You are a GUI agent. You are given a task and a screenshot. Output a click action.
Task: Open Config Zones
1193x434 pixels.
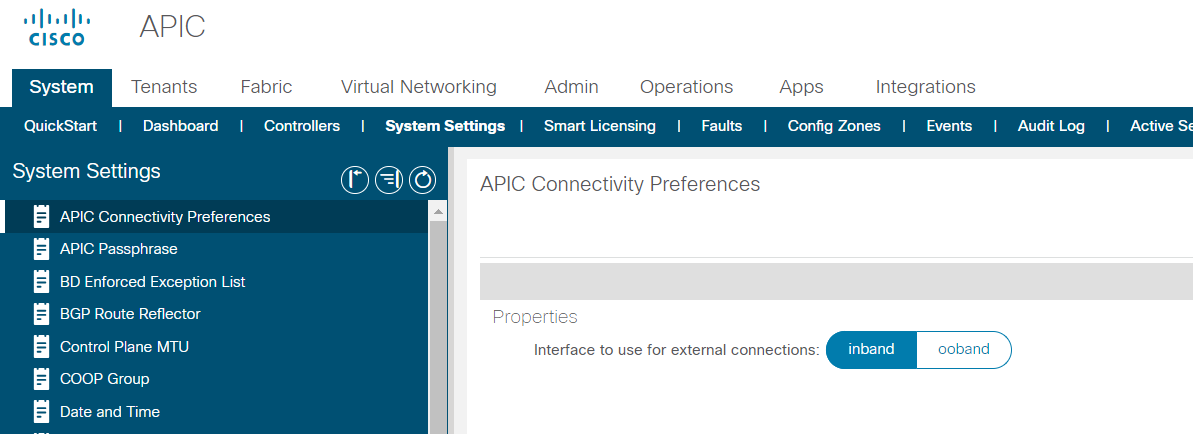(x=834, y=126)
